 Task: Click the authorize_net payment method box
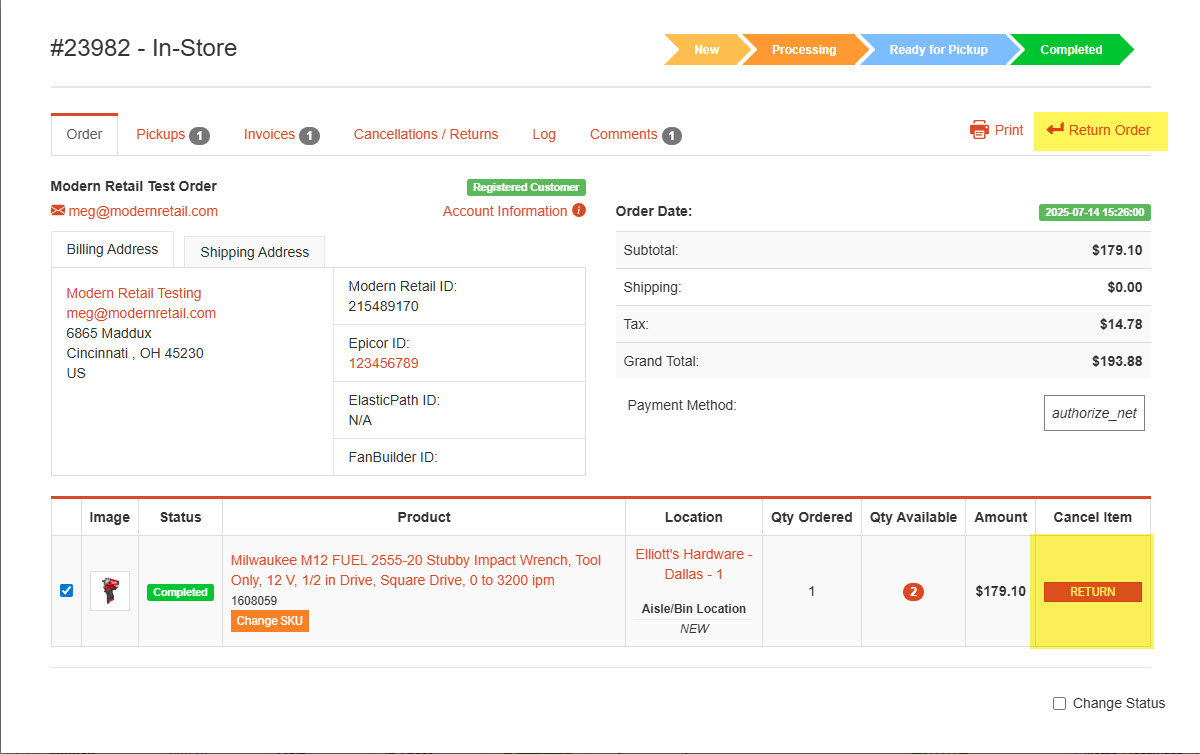click(1094, 413)
